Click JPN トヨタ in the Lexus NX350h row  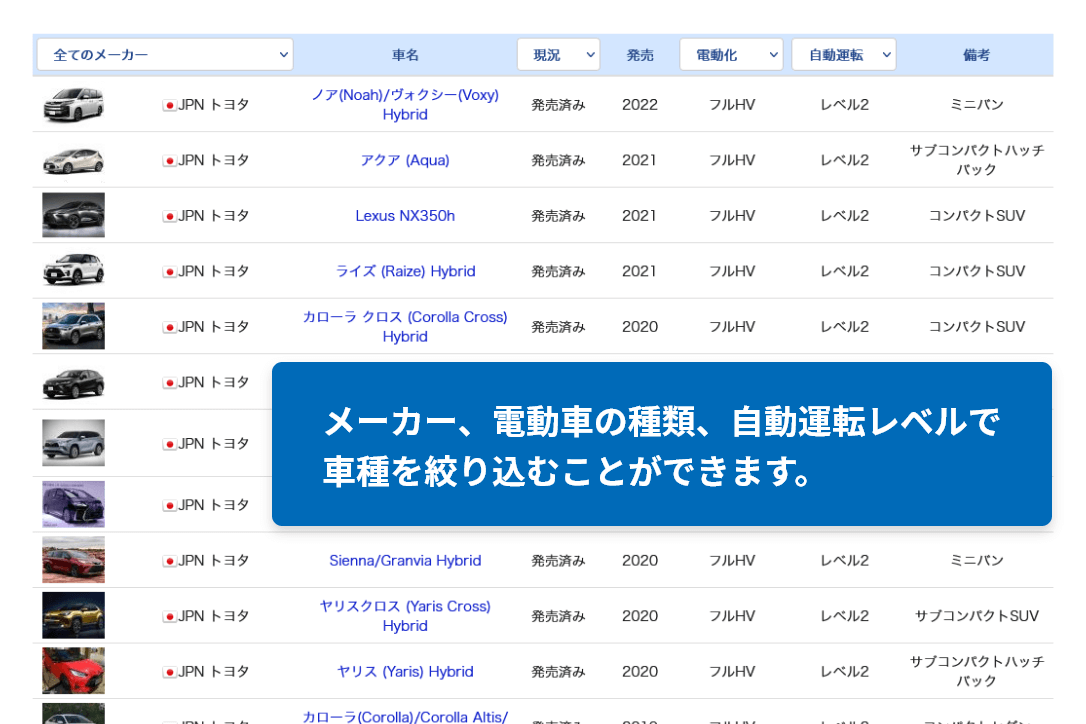coord(213,215)
